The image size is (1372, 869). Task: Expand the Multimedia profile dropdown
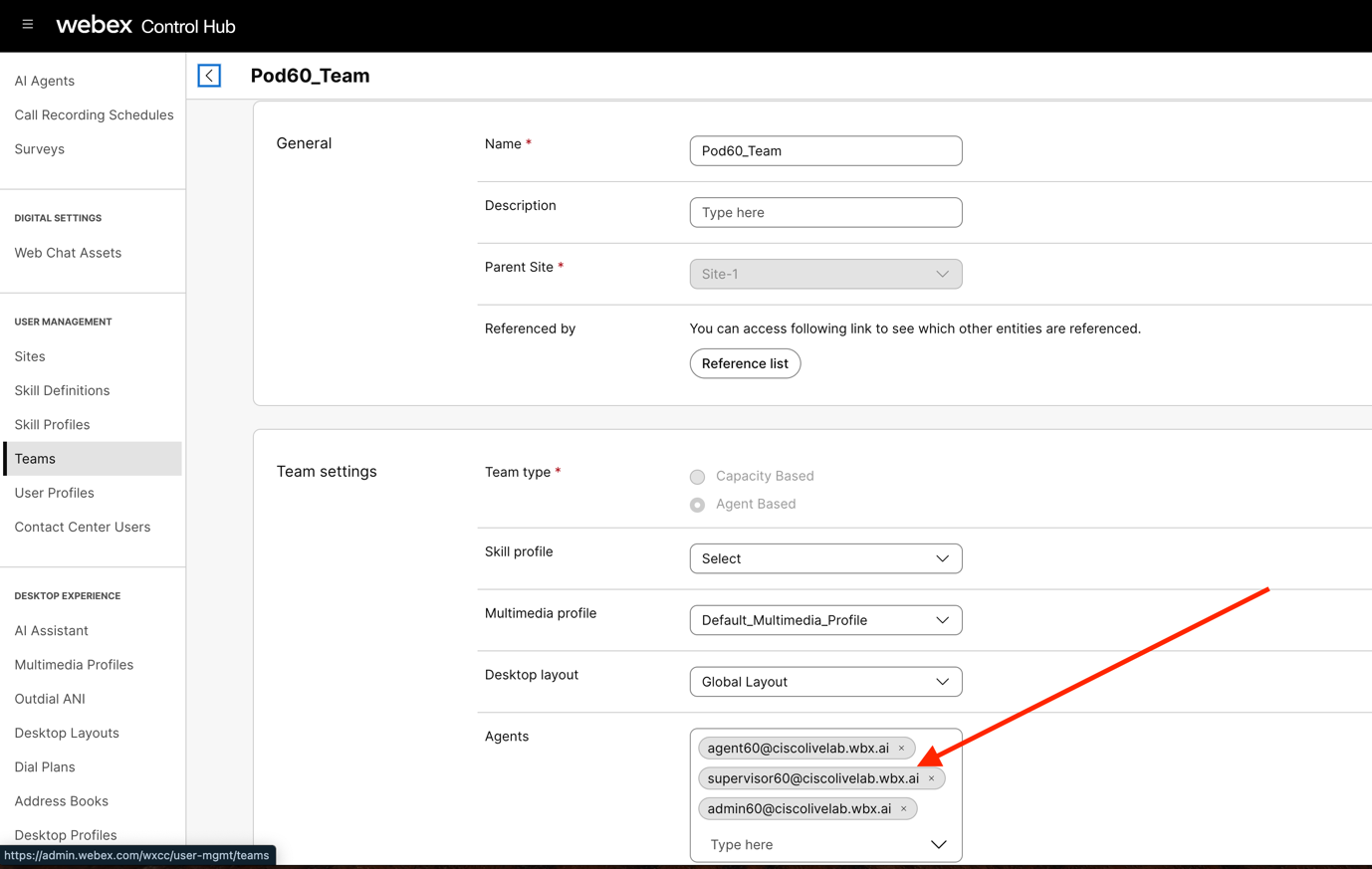[x=825, y=620]
